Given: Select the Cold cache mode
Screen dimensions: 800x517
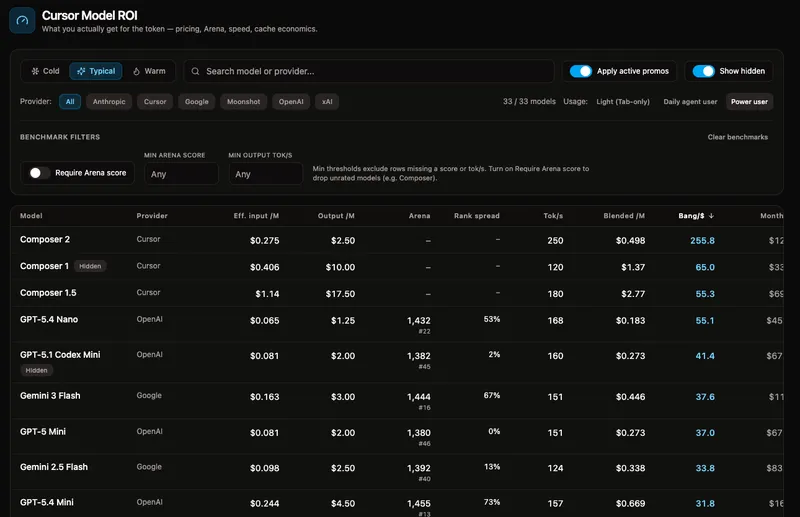Looking at the screenshot, I should 45,71.
